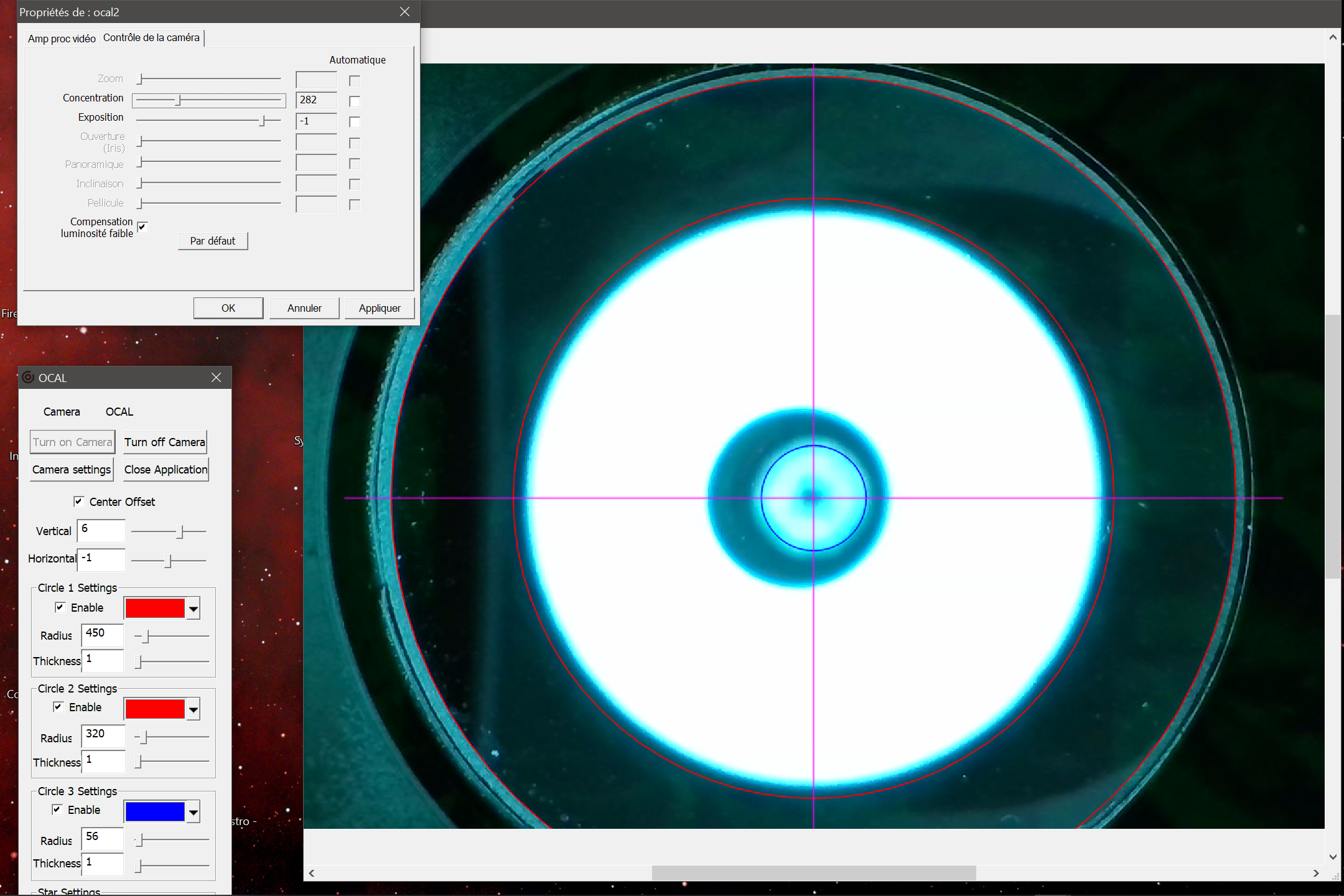Click the scroll down arrow of image view
This screenshot has height=896, width=1344.
[x=1333, y=857]
